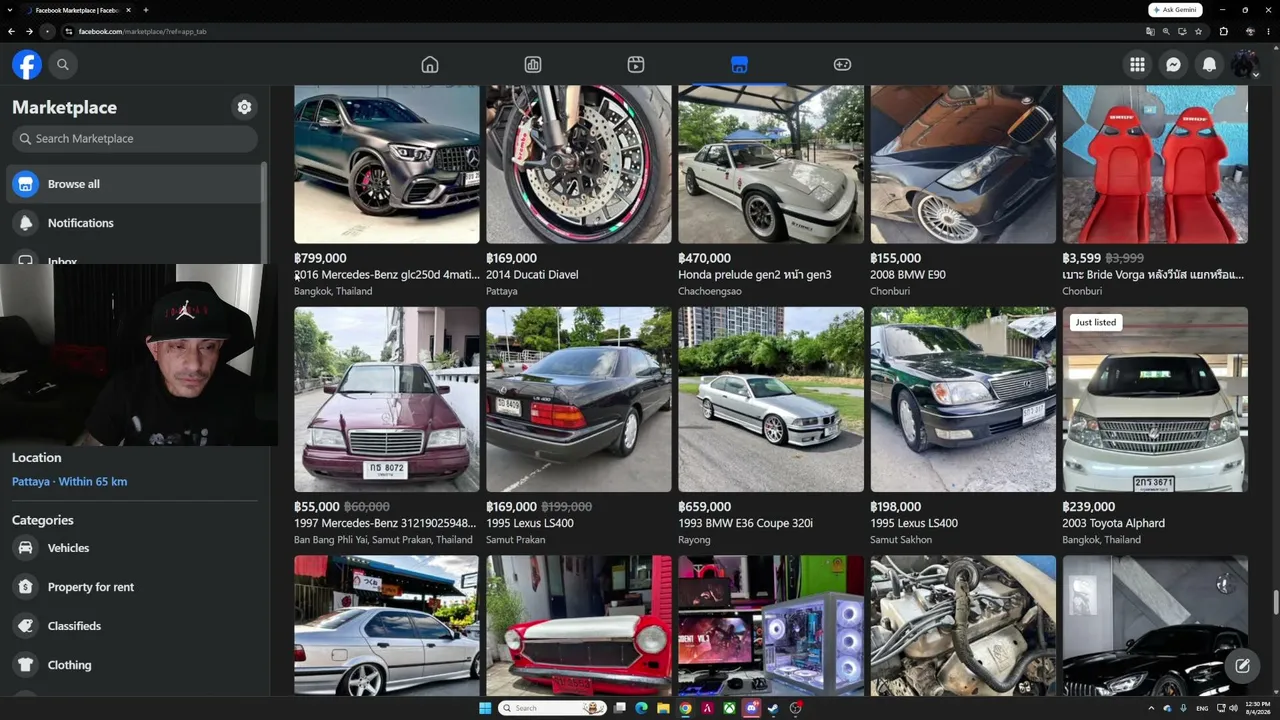Click the browser forward arrow

pyautogui.click(x=29, y=32)
